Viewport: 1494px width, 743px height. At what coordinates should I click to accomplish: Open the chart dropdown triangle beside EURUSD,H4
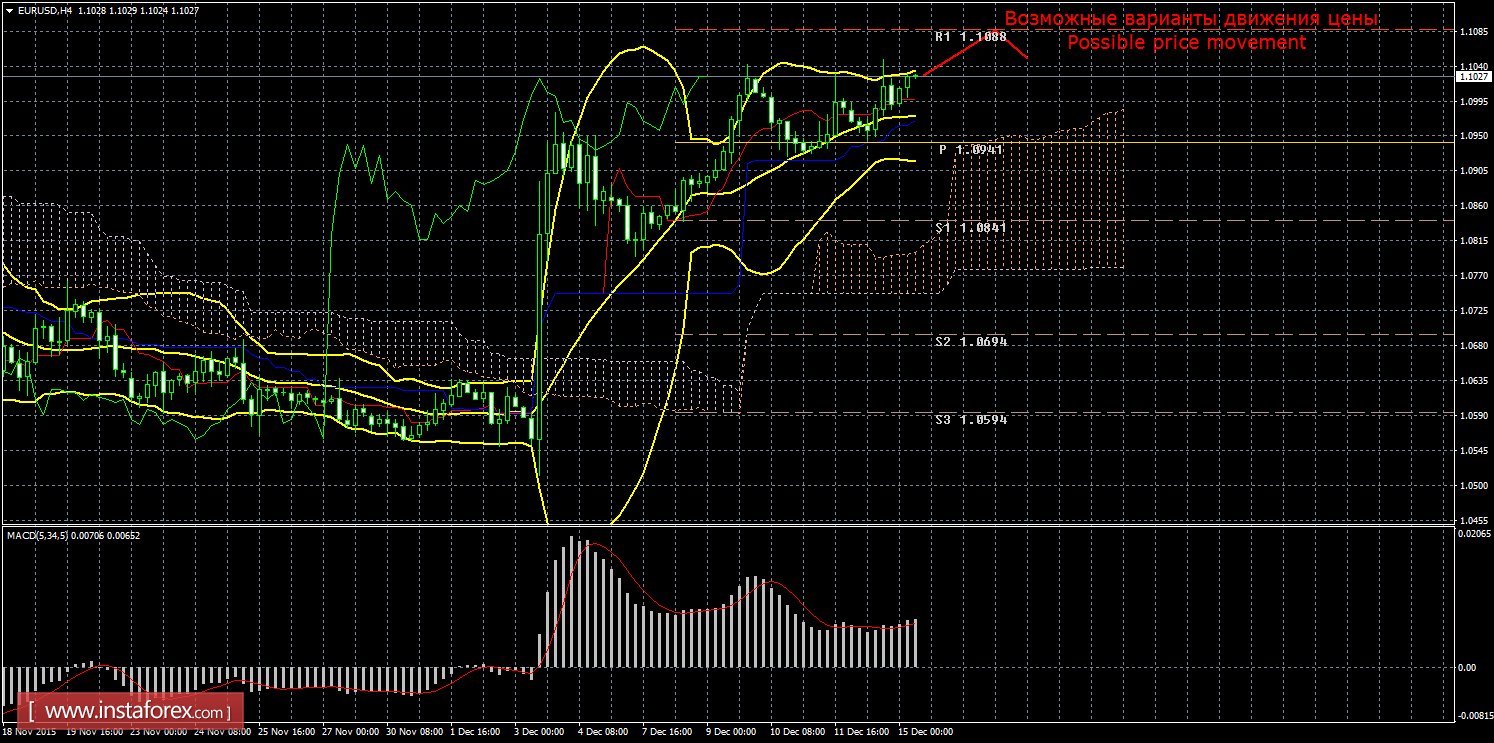pos(8,9)
